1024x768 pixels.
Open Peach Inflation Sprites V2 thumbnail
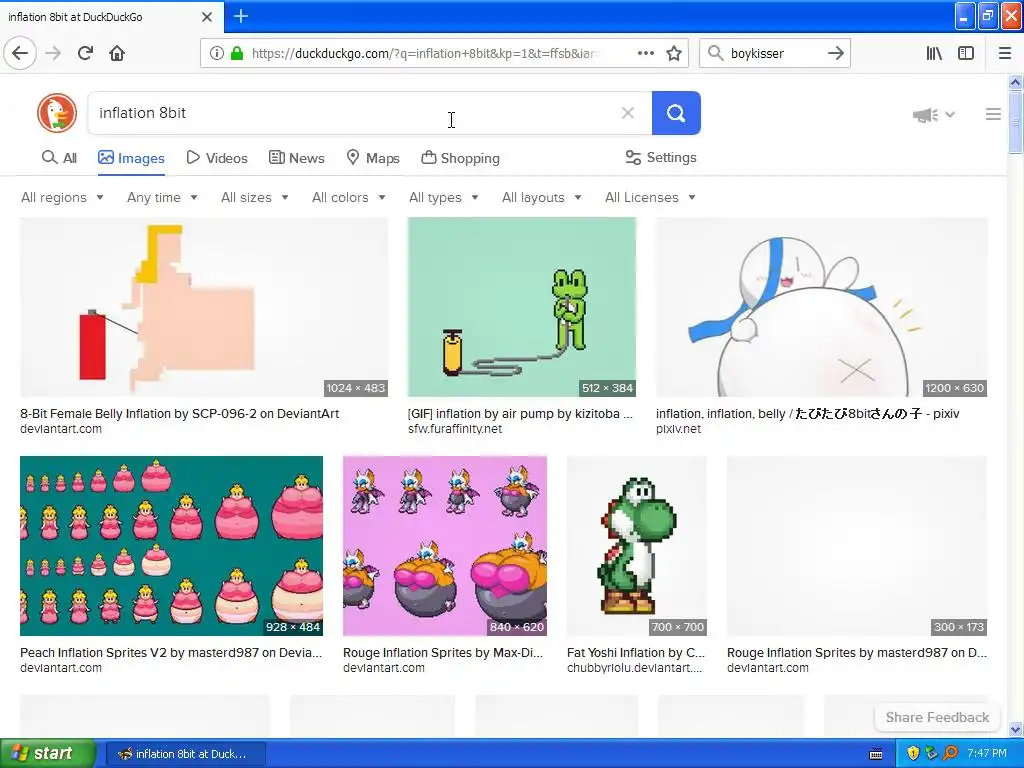[x=171, y=546]
